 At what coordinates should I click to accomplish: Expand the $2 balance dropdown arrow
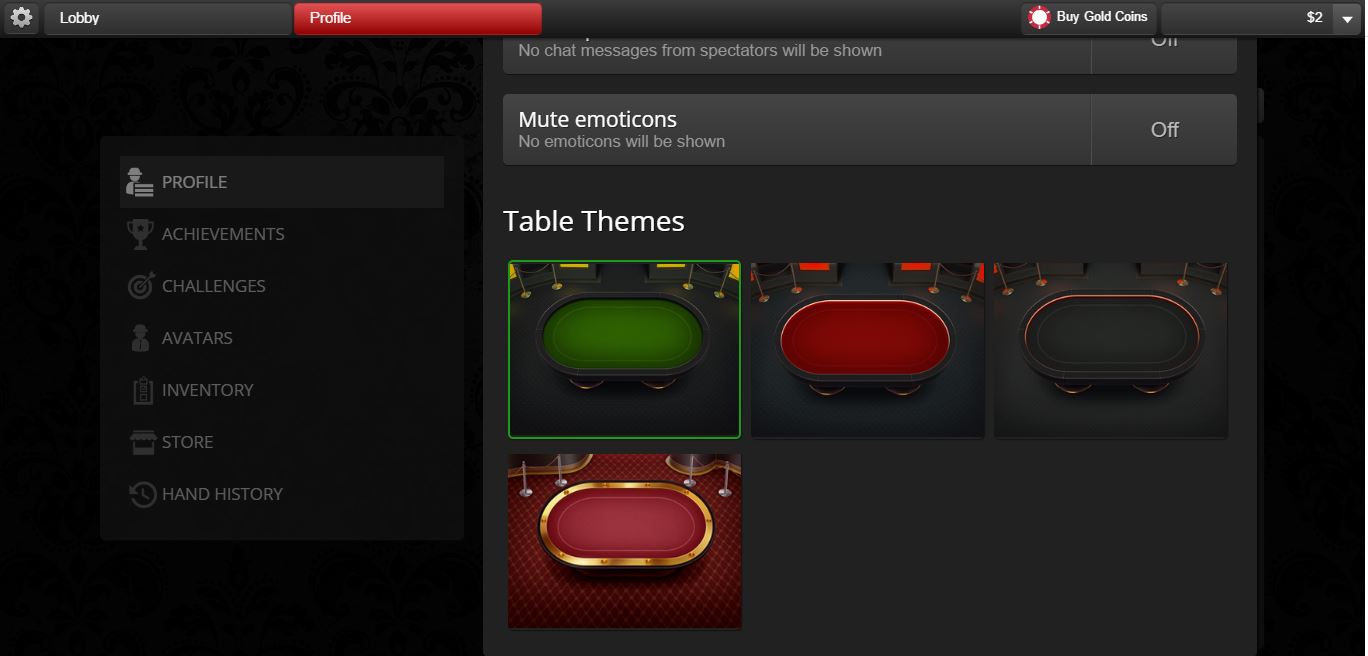click(1346, 19)
